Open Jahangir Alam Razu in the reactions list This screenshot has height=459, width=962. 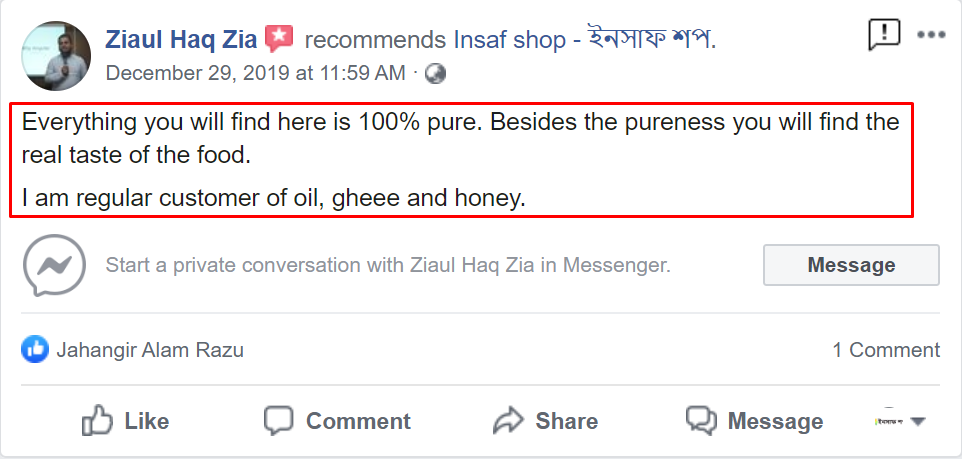coord(150,350)
